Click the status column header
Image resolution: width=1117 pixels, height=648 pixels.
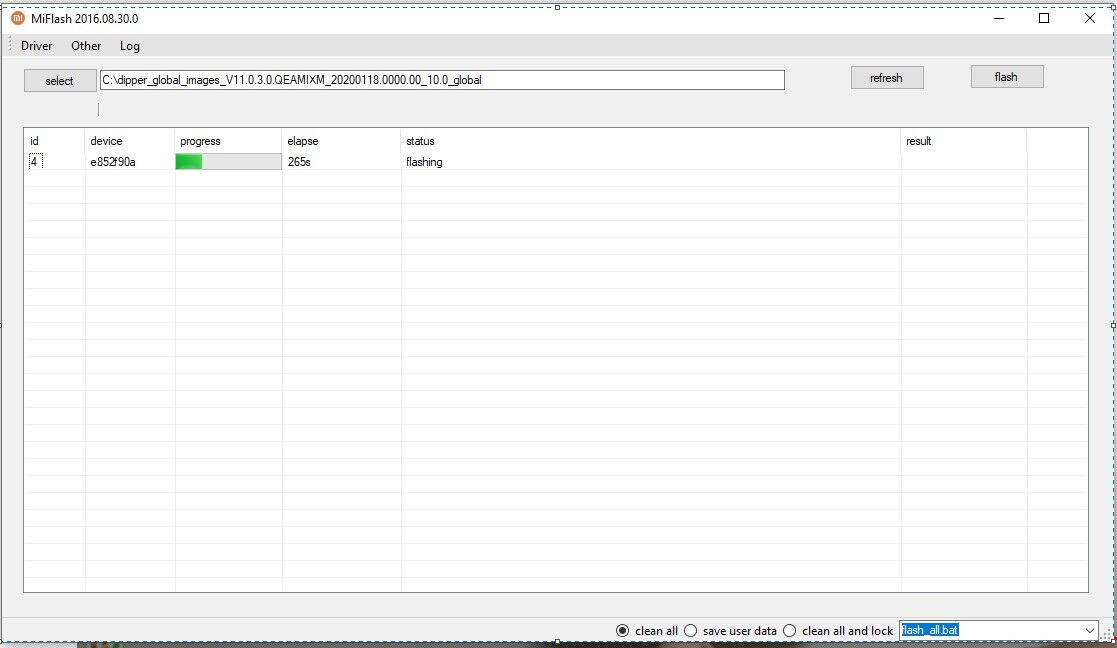(x=650, y=141)
